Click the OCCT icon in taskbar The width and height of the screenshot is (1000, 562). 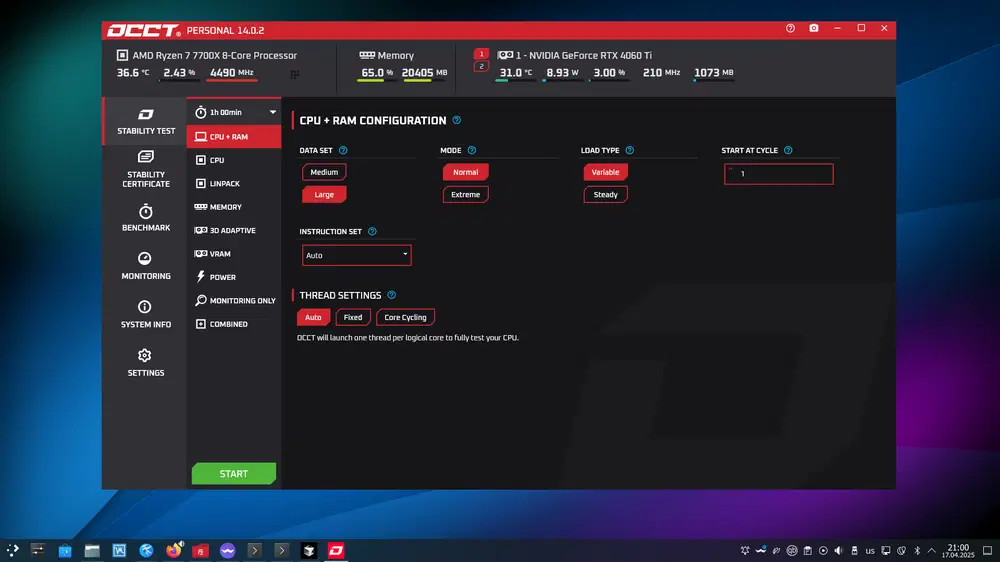click(336, 550)
